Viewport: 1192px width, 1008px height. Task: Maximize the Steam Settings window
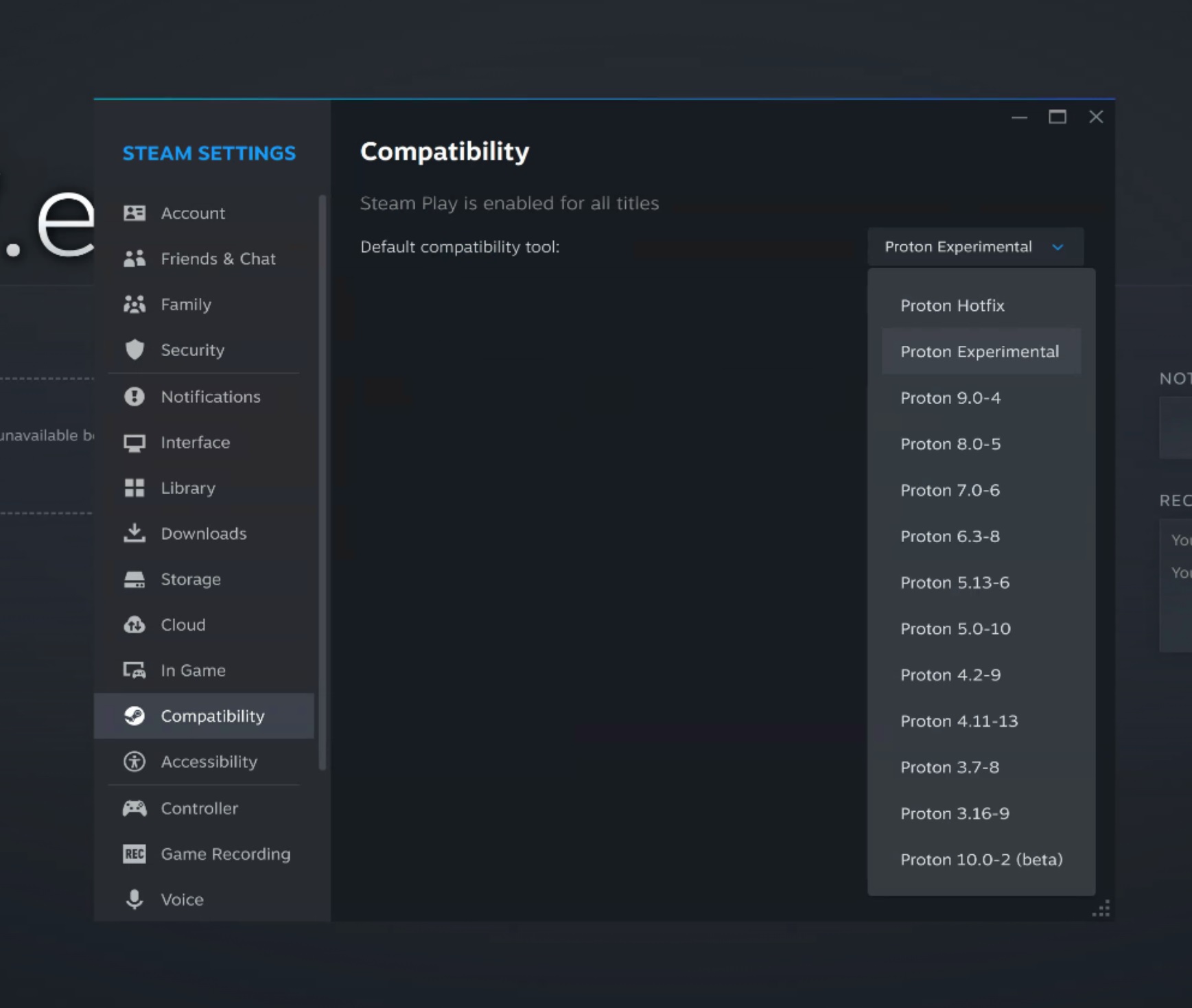(1057, 117)
